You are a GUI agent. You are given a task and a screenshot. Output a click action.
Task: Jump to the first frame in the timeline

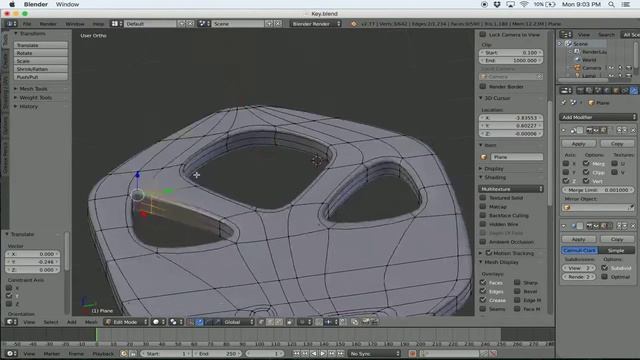tap(296, 353)
